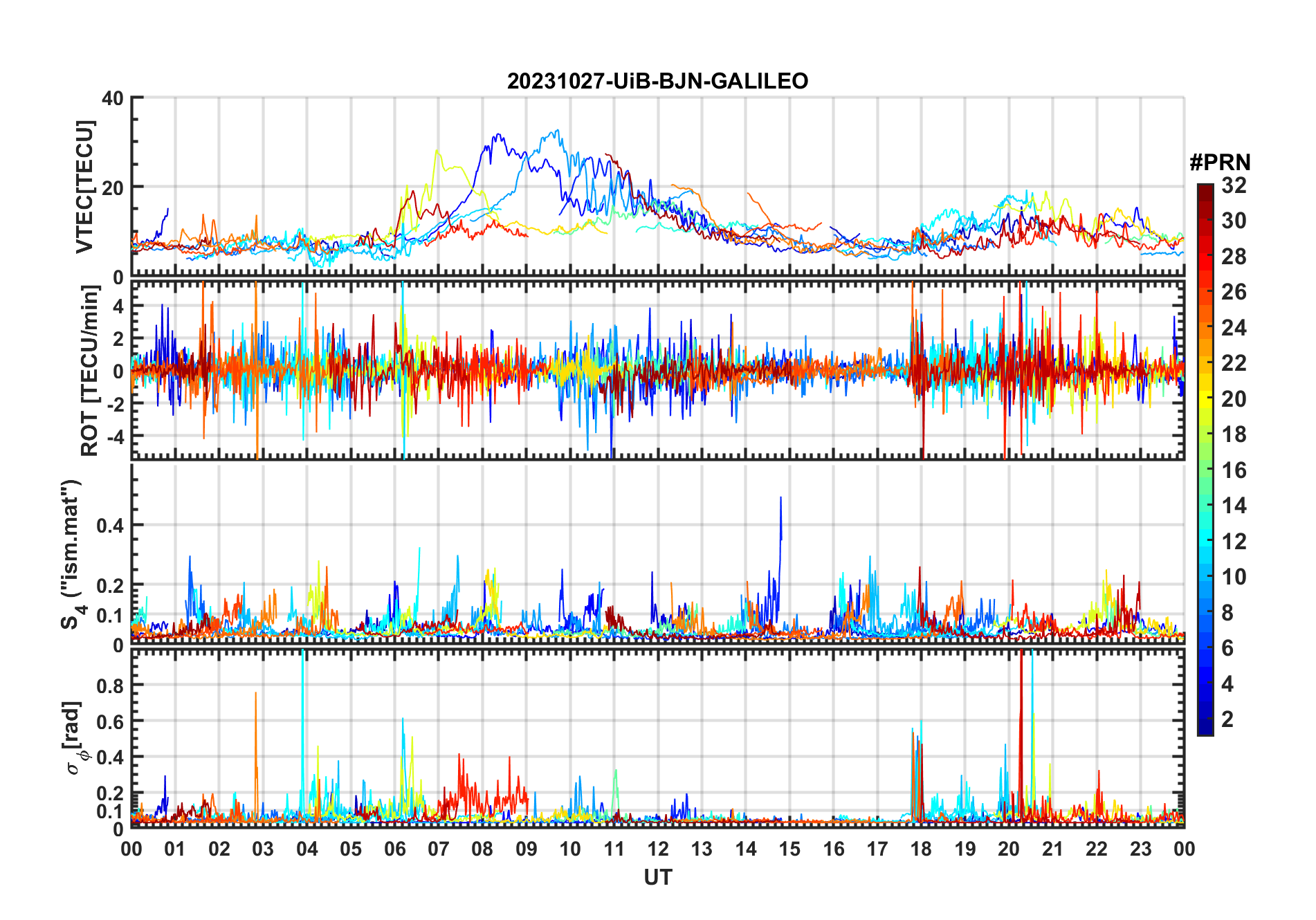Click the 19 hour tick on UT axis
Image resolution: width=1316 pixels, height=920 pixels.
click(x=965, y=849)
